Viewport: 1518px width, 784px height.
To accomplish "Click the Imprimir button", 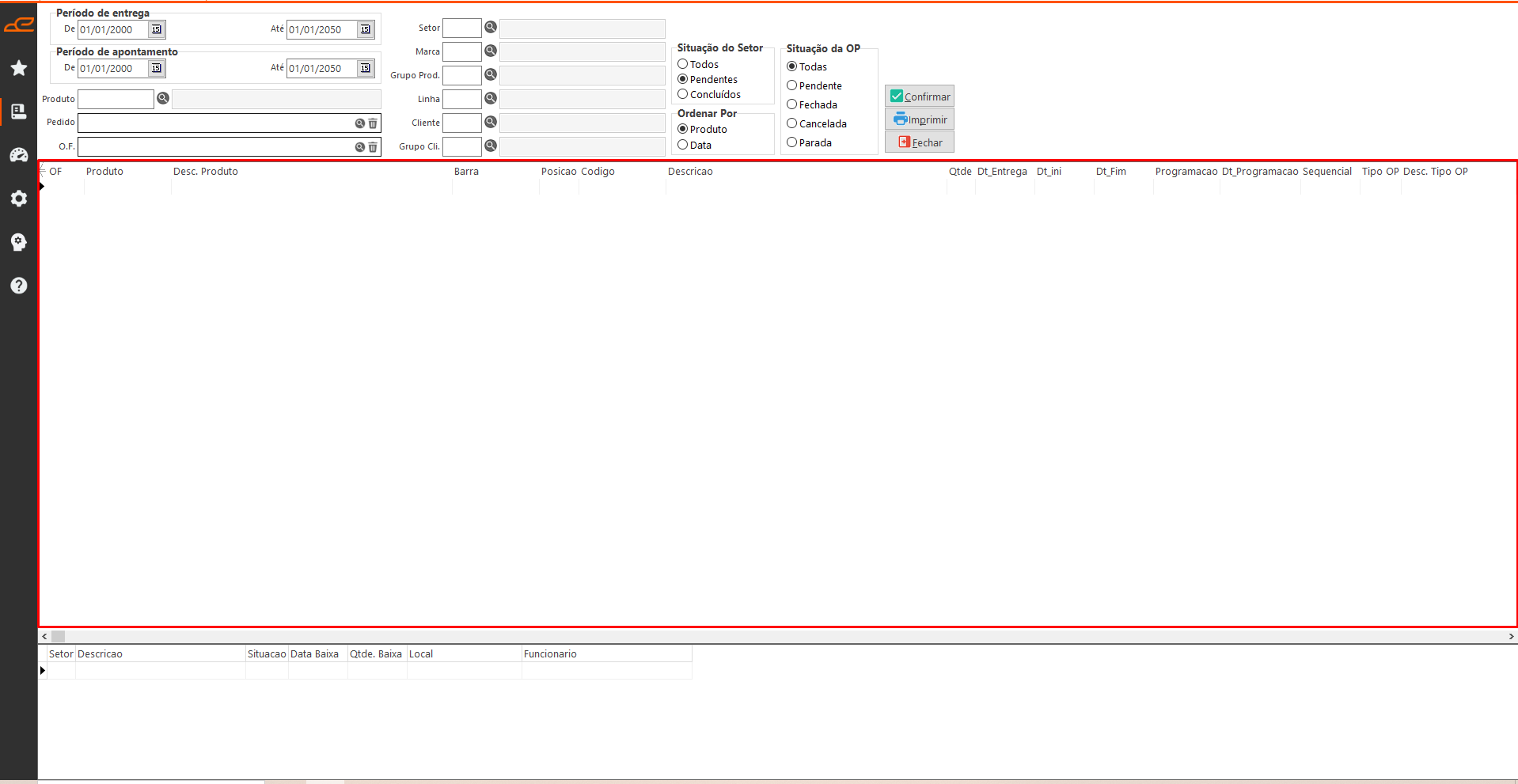I will click(x=920, y=119).
